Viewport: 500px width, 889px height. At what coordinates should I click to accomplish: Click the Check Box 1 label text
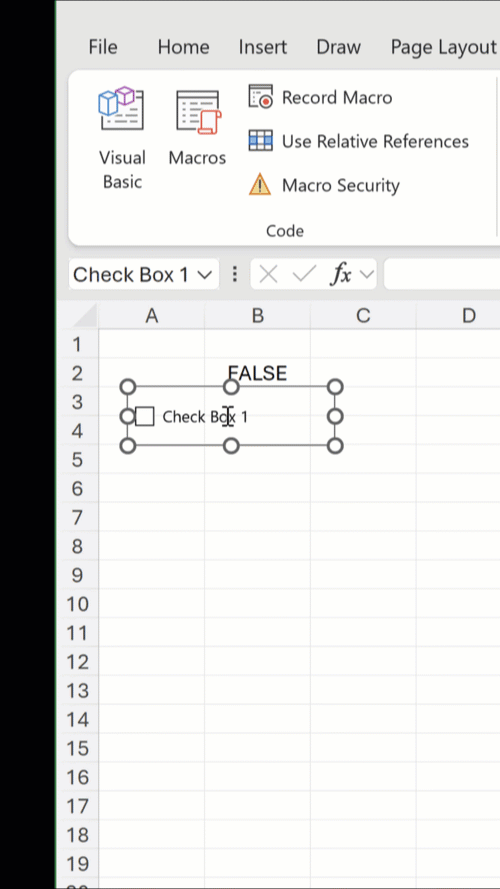[205, 417]
